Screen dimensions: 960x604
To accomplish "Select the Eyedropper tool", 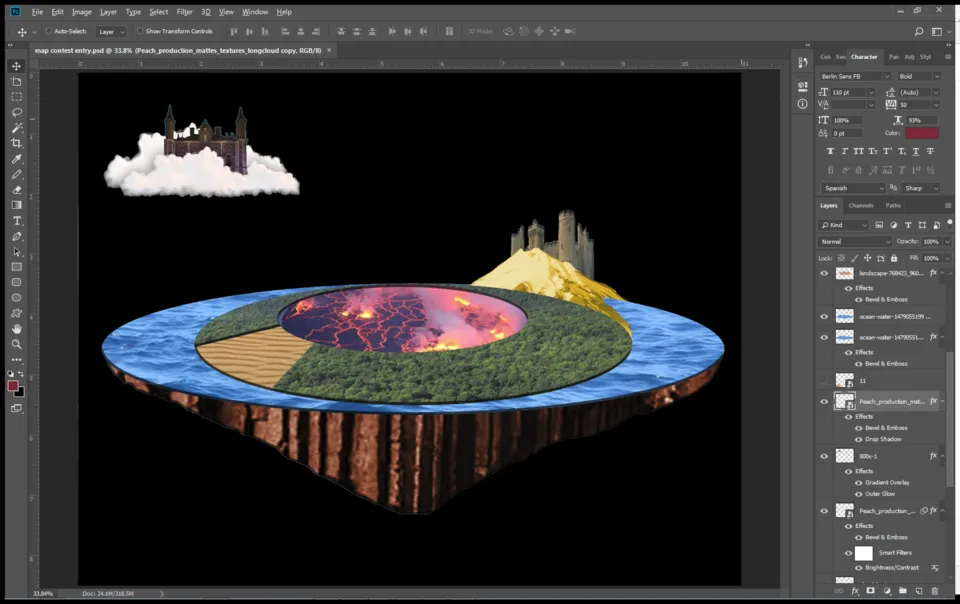I will (17, 159).
